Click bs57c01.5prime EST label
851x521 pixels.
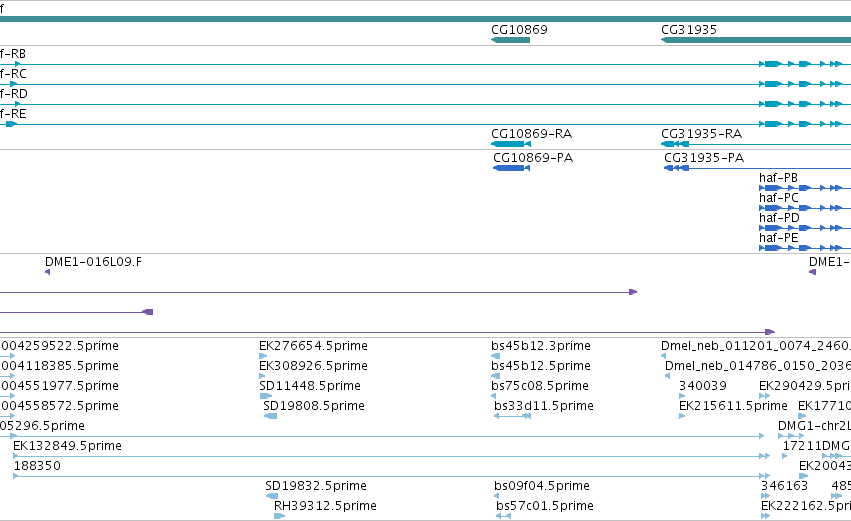(x=544, y=506)
